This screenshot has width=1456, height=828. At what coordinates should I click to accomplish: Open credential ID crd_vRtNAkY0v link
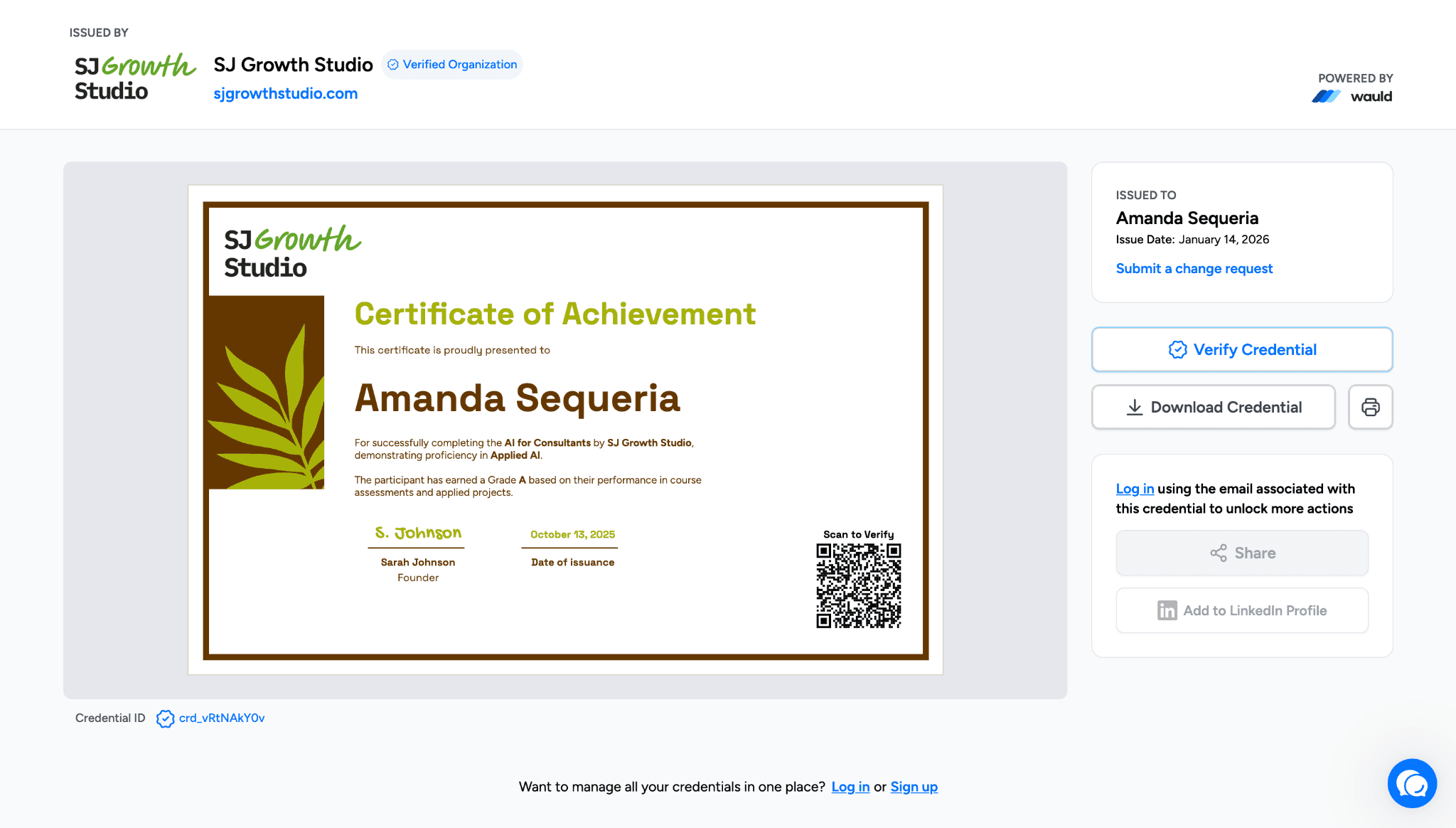click(222, 718)
